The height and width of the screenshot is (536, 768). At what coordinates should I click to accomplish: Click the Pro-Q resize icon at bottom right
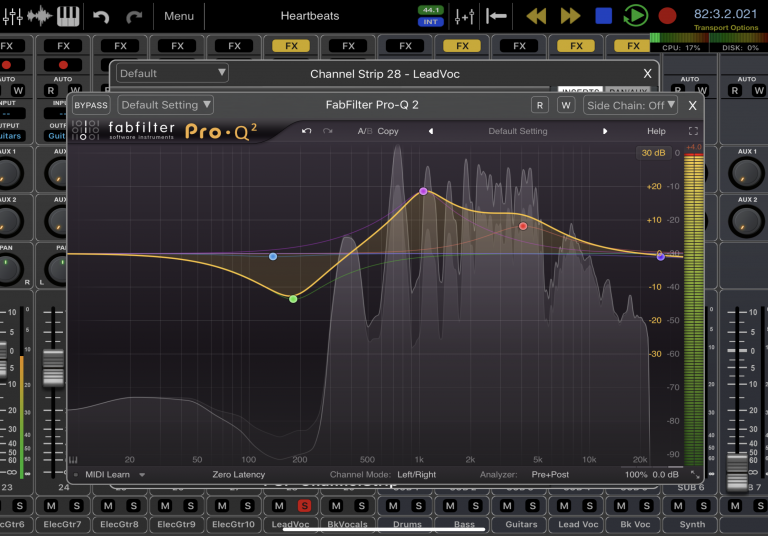(695, 474)
